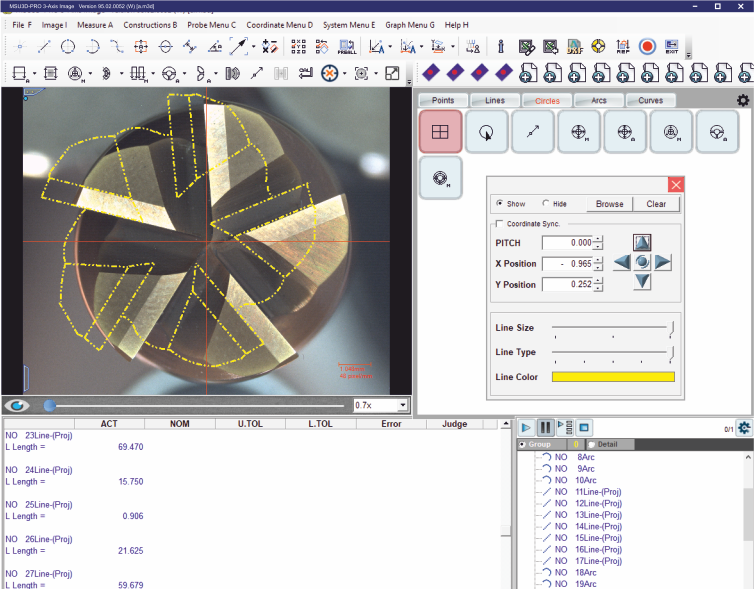Increase the X Position value with the up stepper

point(598,259)
